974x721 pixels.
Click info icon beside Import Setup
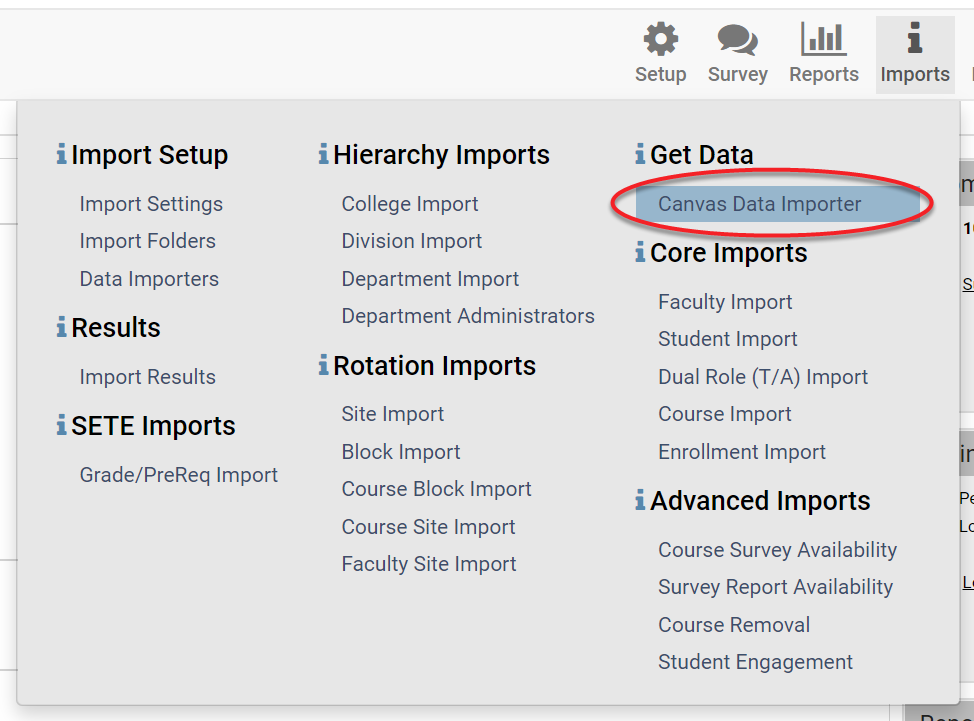click(62, 155)
